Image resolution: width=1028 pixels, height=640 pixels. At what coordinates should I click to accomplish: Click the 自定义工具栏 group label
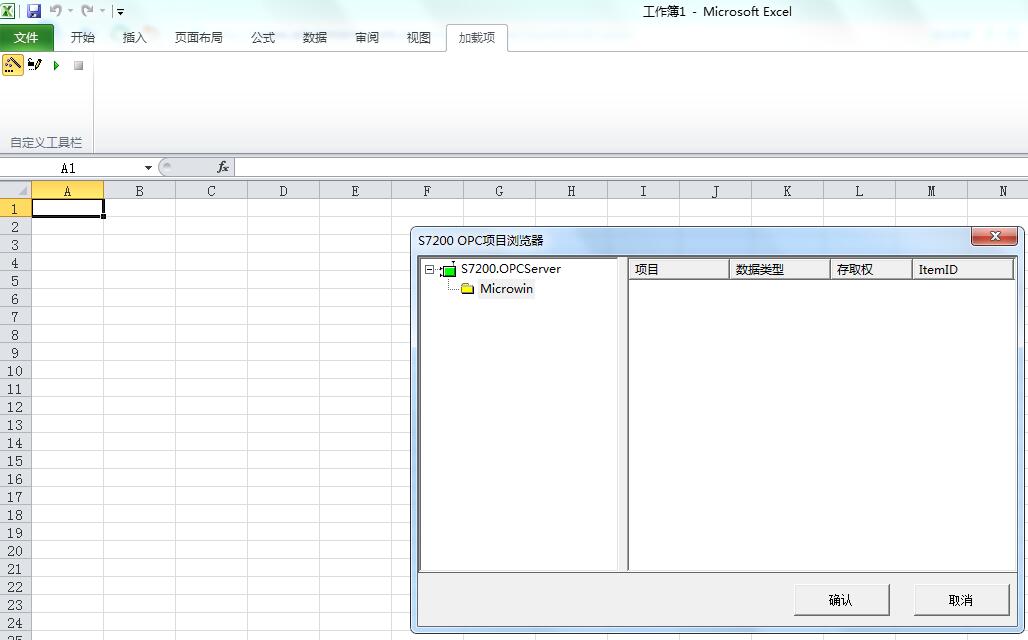click(47, 142)
